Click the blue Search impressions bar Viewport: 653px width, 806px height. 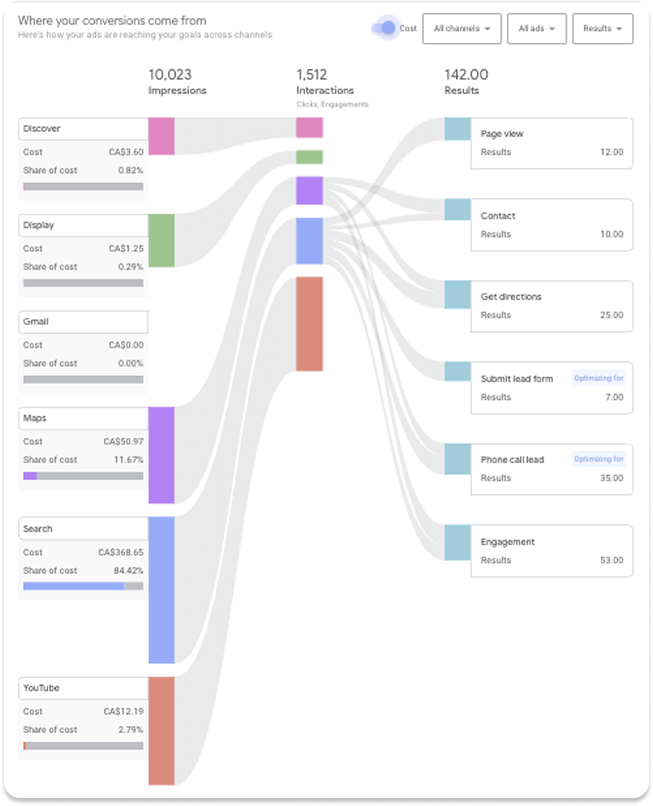(161, 589)
